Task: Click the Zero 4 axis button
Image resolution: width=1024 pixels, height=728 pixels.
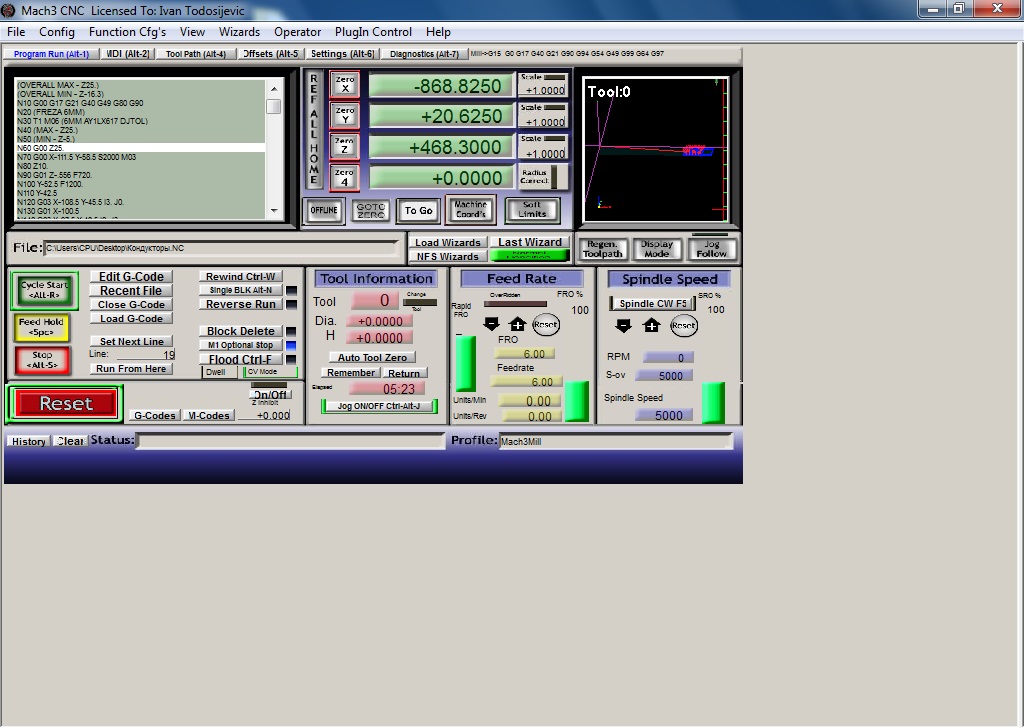Action: tap(345, 177)
